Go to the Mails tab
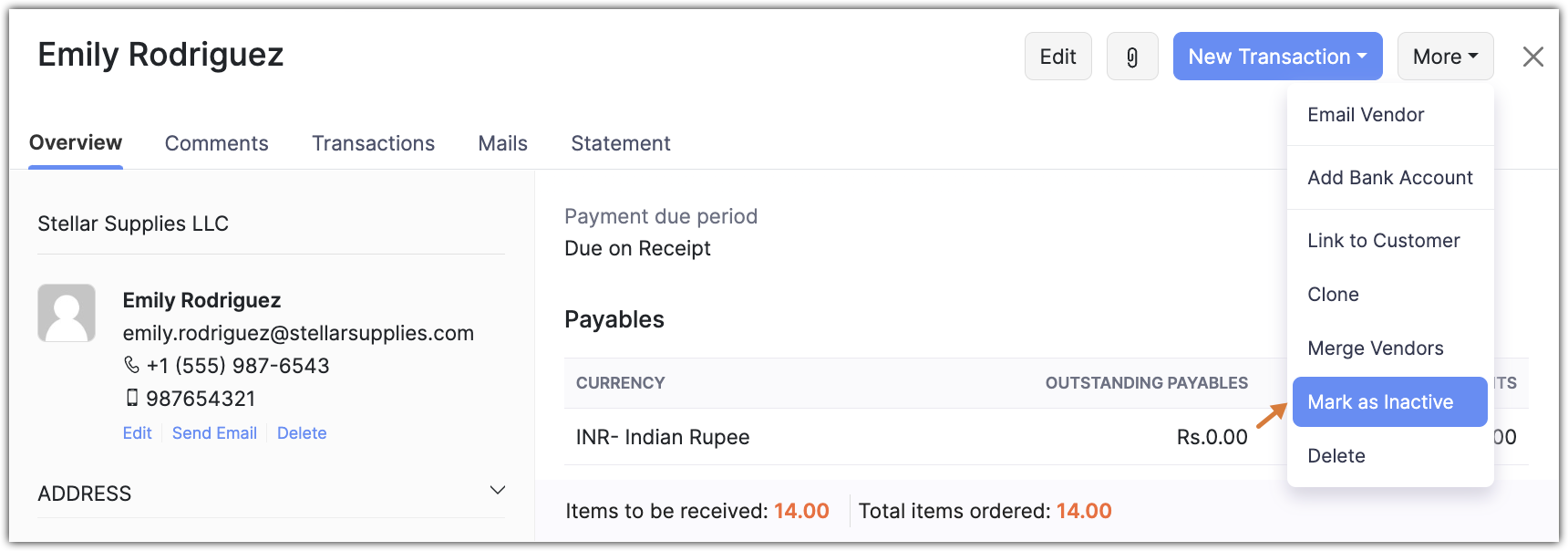This screenshot has height=551, width=1568. pos(502,143)
